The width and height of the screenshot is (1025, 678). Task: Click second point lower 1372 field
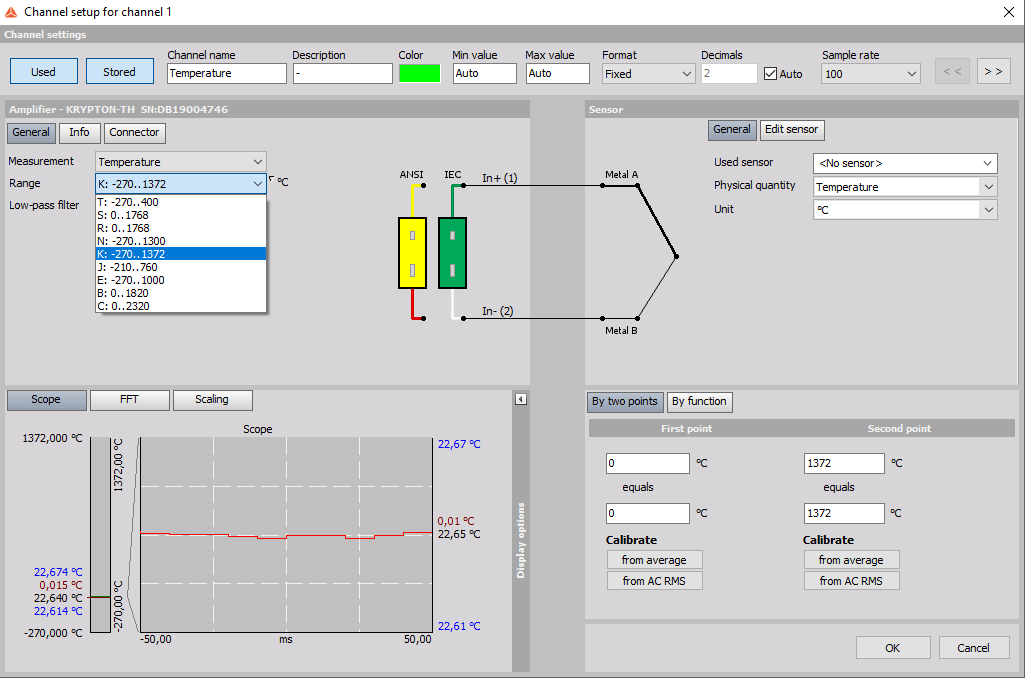[845, 513]
